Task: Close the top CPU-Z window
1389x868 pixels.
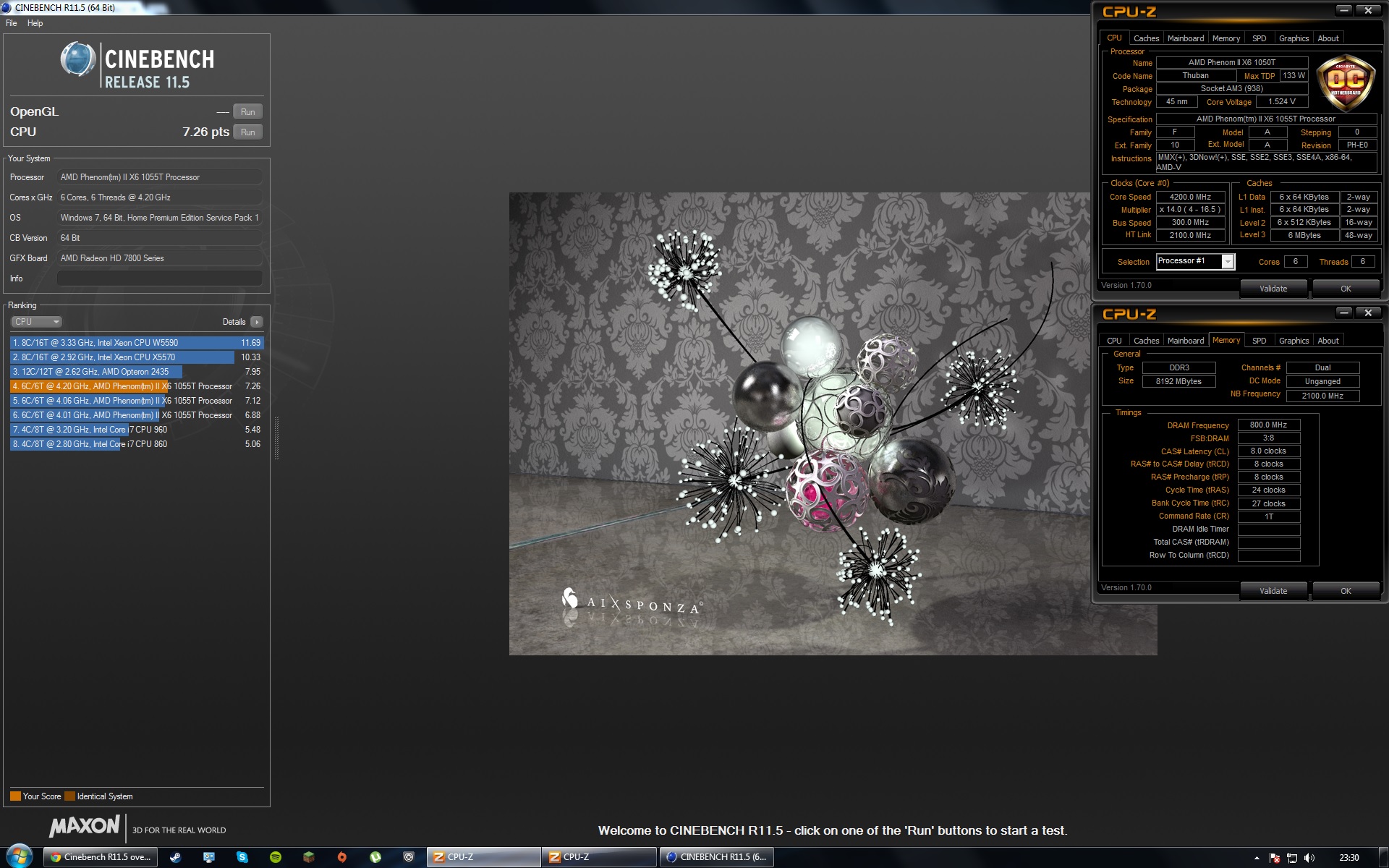Action: pos(1368,10)
